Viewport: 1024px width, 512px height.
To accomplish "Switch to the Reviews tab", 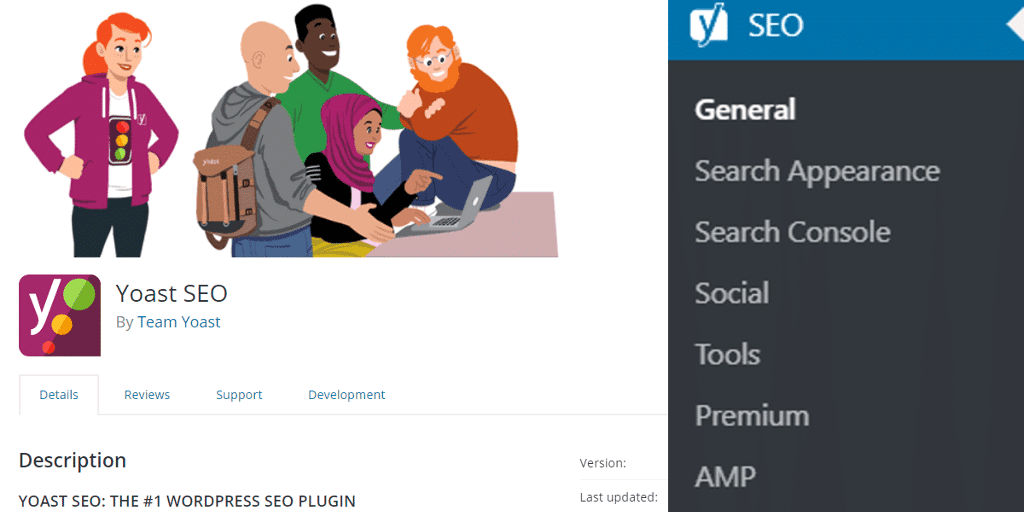I will (x=147, y=395).
